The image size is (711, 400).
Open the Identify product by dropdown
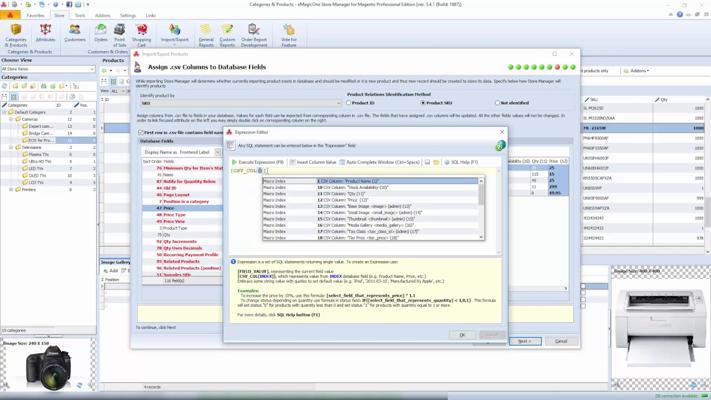(x=240, y=103)
